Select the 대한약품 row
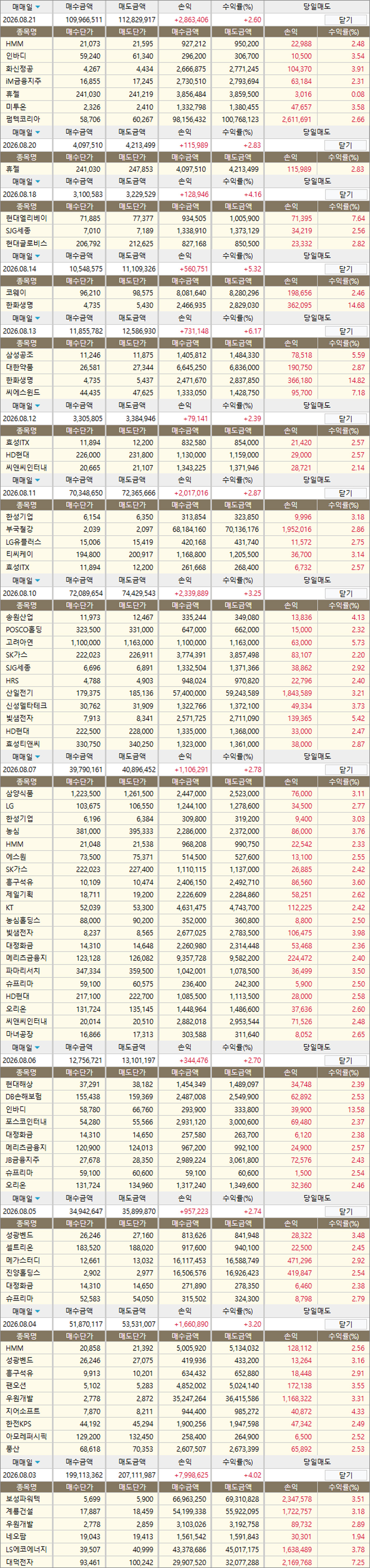Image resolution: width=370 pixels, height=1568 pixels. coord(185,368)
